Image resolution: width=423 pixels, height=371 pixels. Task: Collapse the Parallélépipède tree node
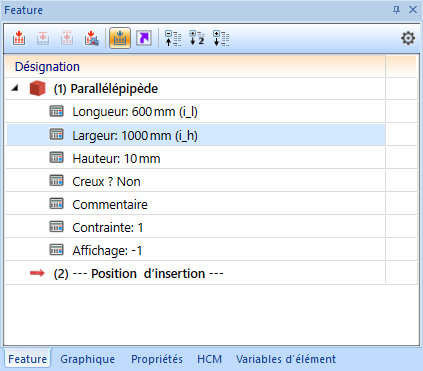14,88
